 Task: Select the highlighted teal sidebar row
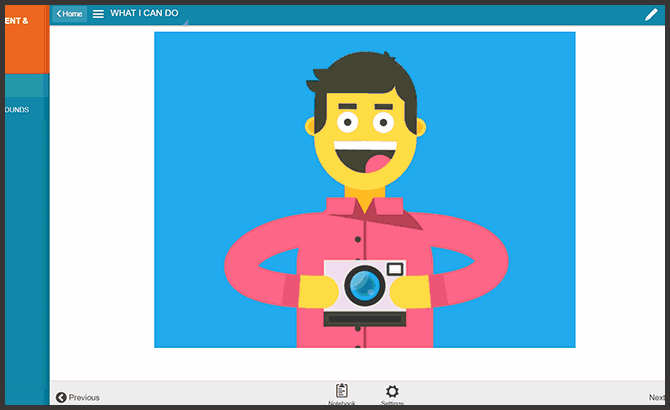pos(24,86)
